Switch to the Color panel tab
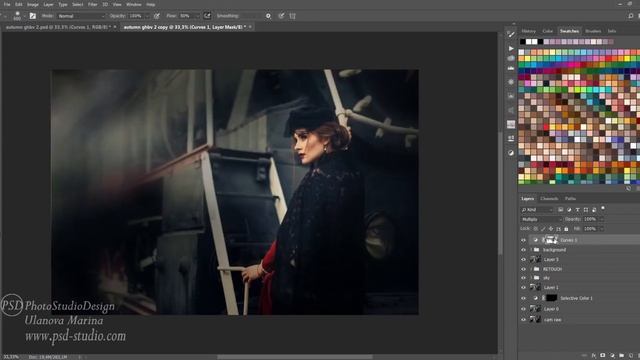 [547, 31]
